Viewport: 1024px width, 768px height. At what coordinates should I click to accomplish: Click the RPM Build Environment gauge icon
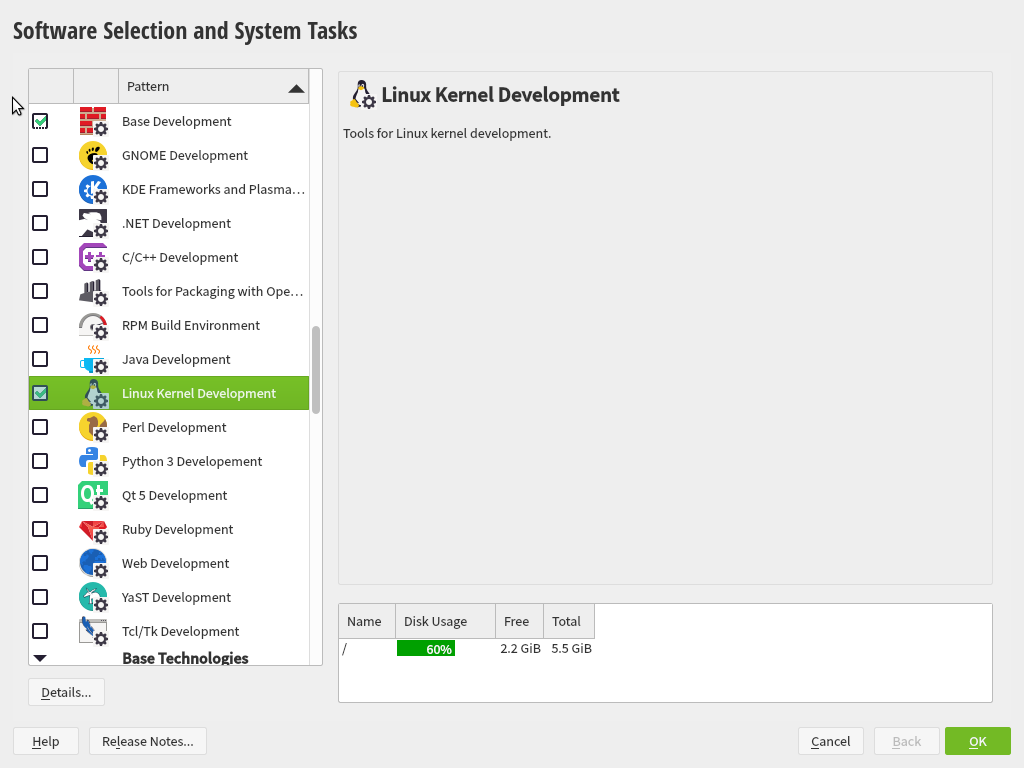(93, 325)
